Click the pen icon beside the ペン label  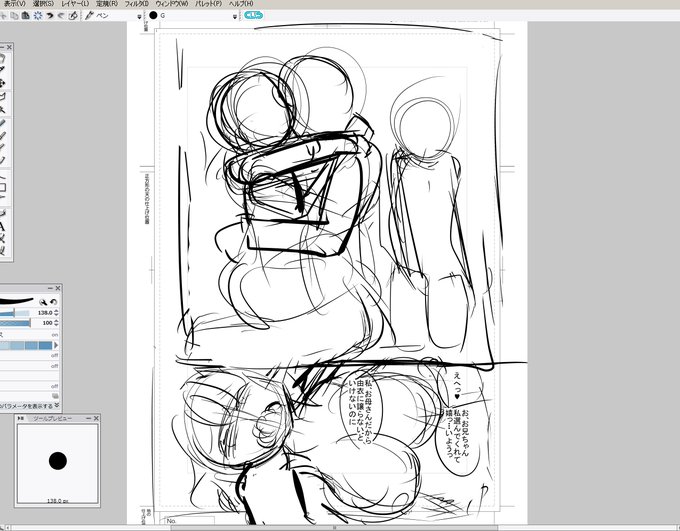89,16
